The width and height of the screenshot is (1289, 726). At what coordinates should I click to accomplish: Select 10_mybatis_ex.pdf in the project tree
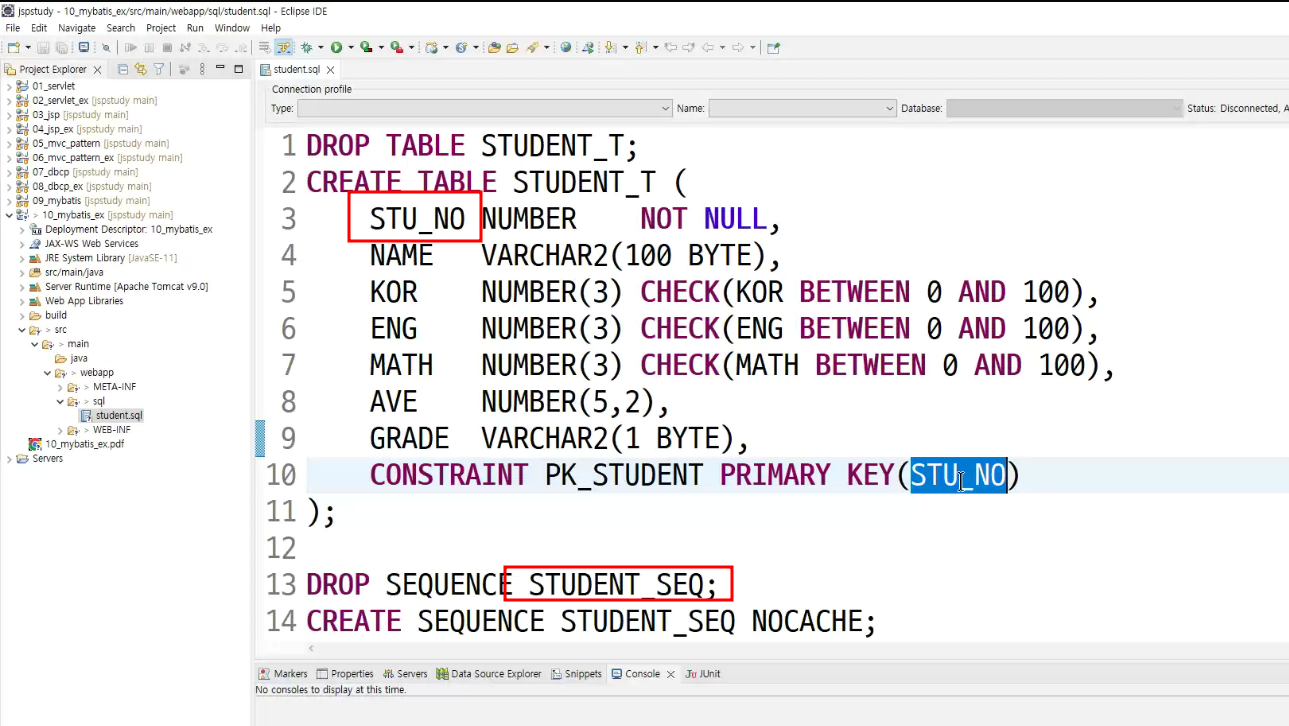click(x=77, y=444)
